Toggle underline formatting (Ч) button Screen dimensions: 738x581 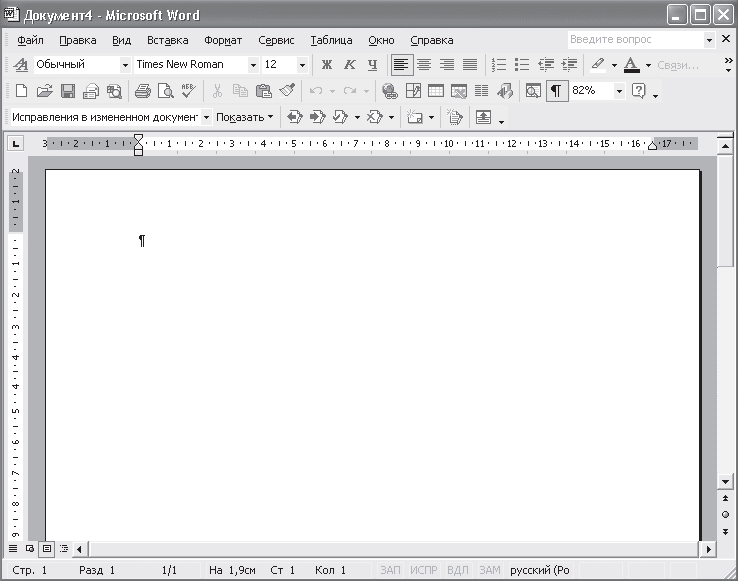tap(373, 65)
